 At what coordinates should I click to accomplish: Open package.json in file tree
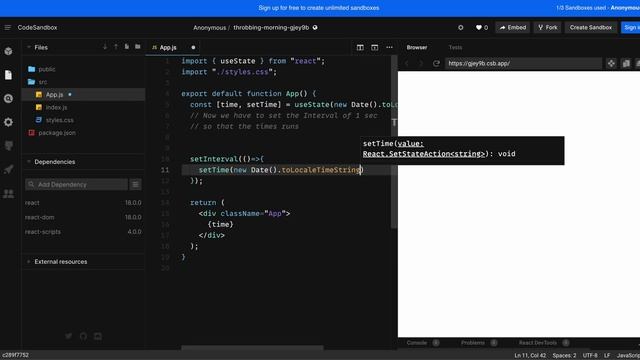[57, 133]
